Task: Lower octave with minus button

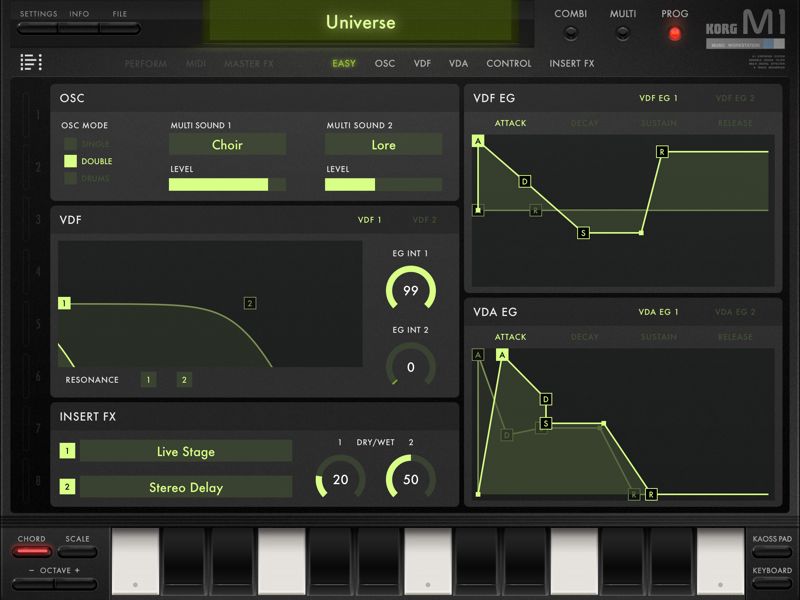Action: click(33, 583)
